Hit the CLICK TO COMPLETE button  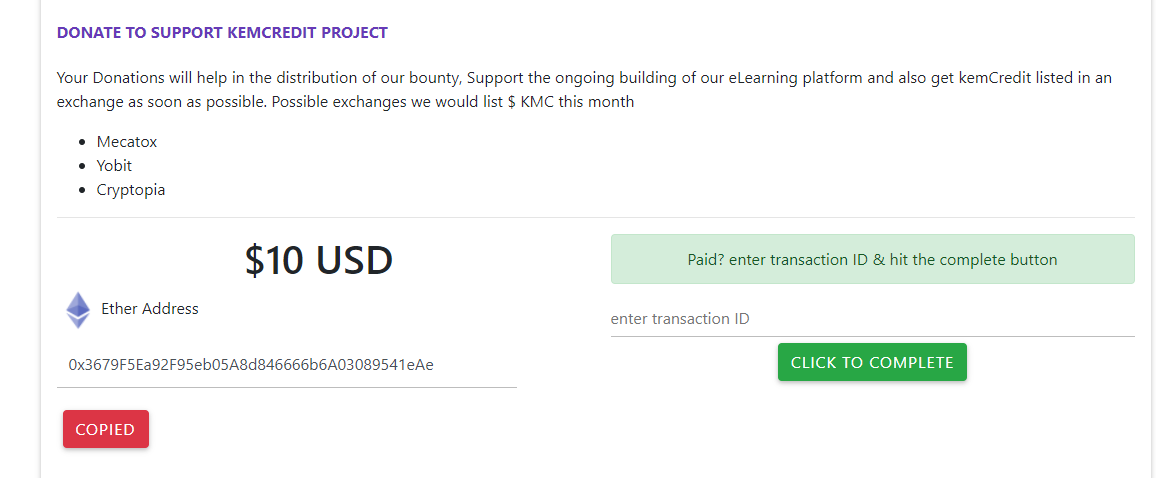pos(872,362)
